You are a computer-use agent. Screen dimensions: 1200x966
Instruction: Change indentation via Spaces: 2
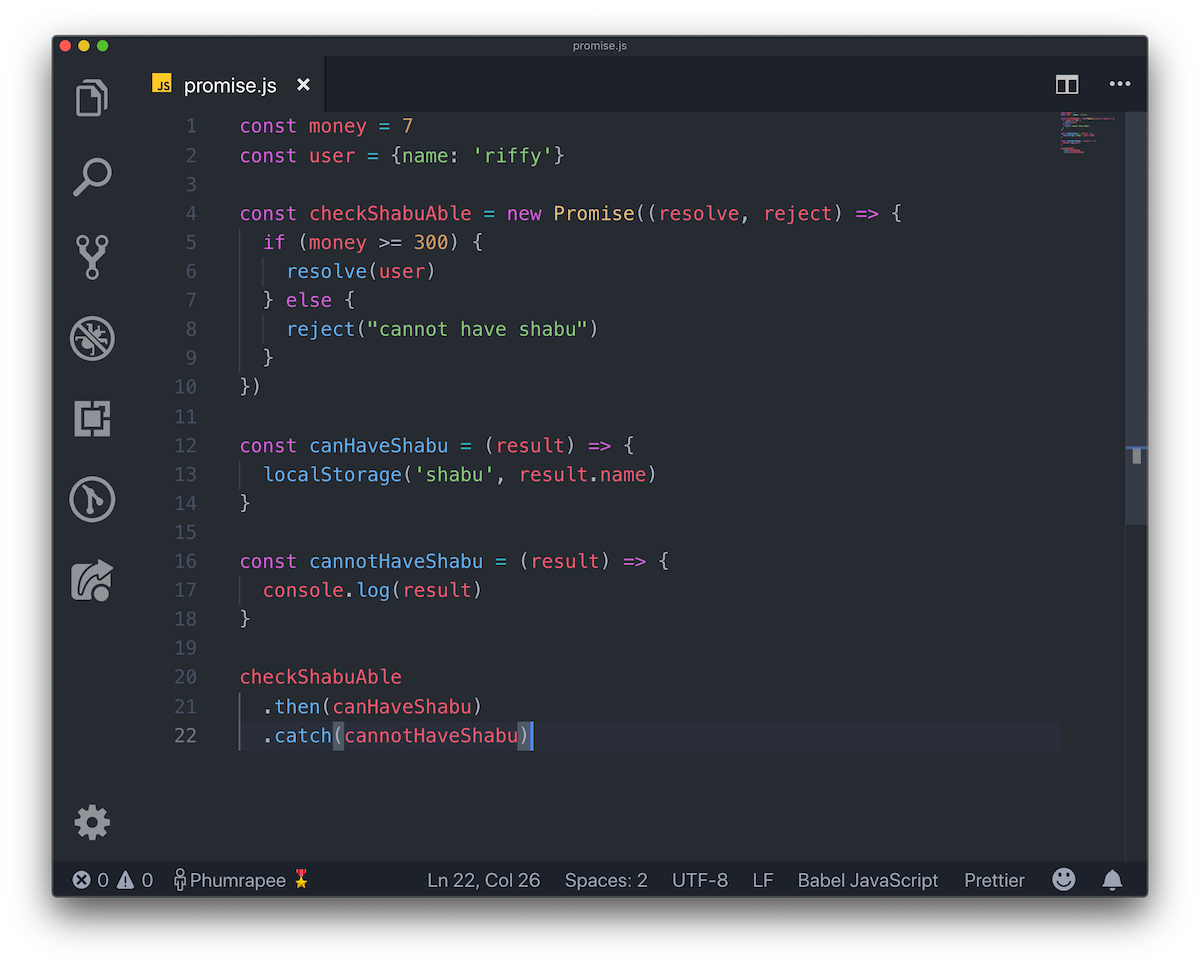coord(606,880)
